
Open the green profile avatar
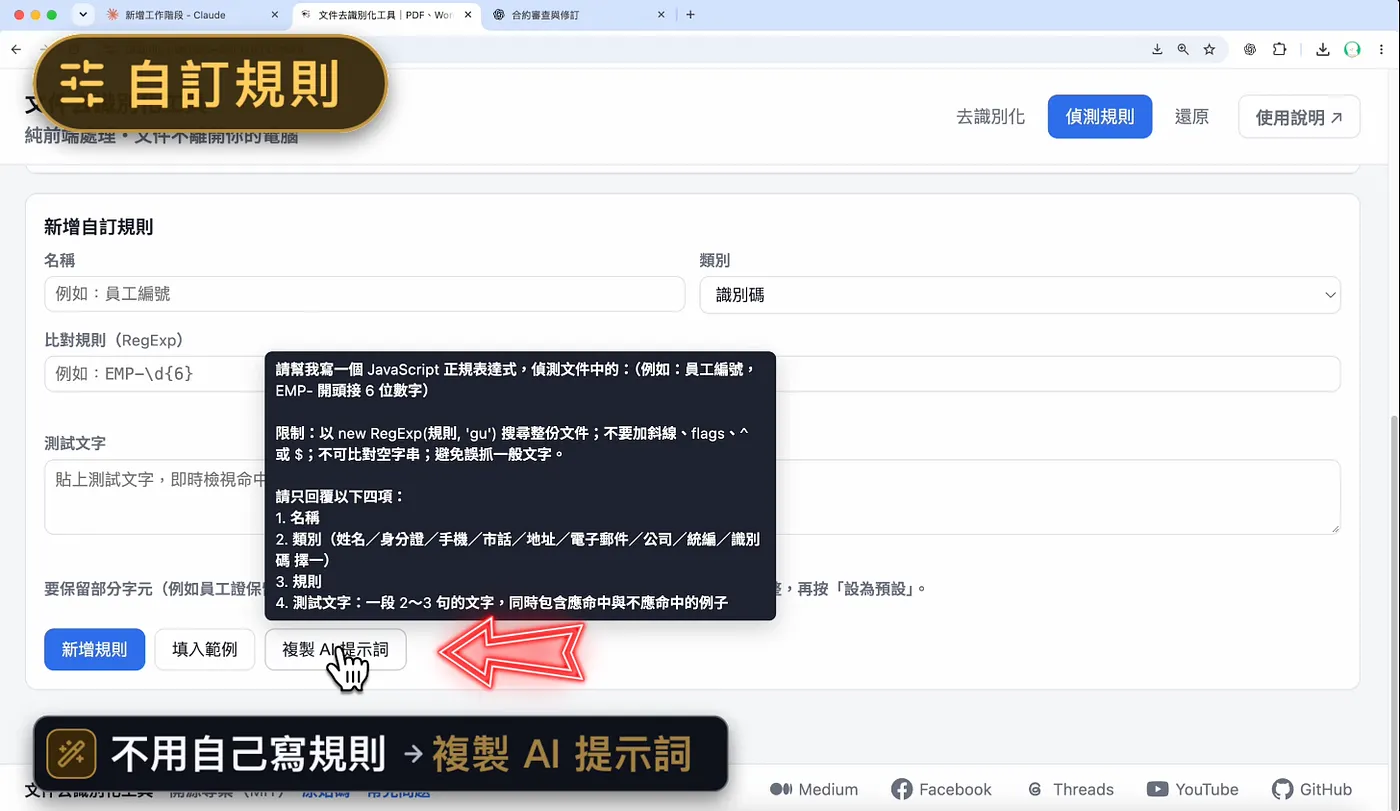tap(1352, 49)
